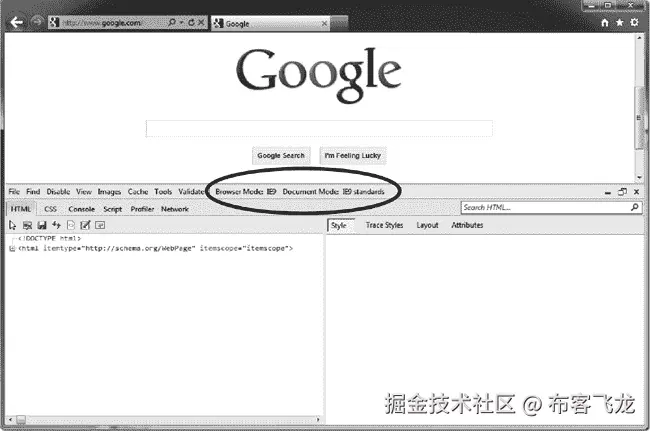
Task: Open the View menu in developer tools
Action: [84, 191]
